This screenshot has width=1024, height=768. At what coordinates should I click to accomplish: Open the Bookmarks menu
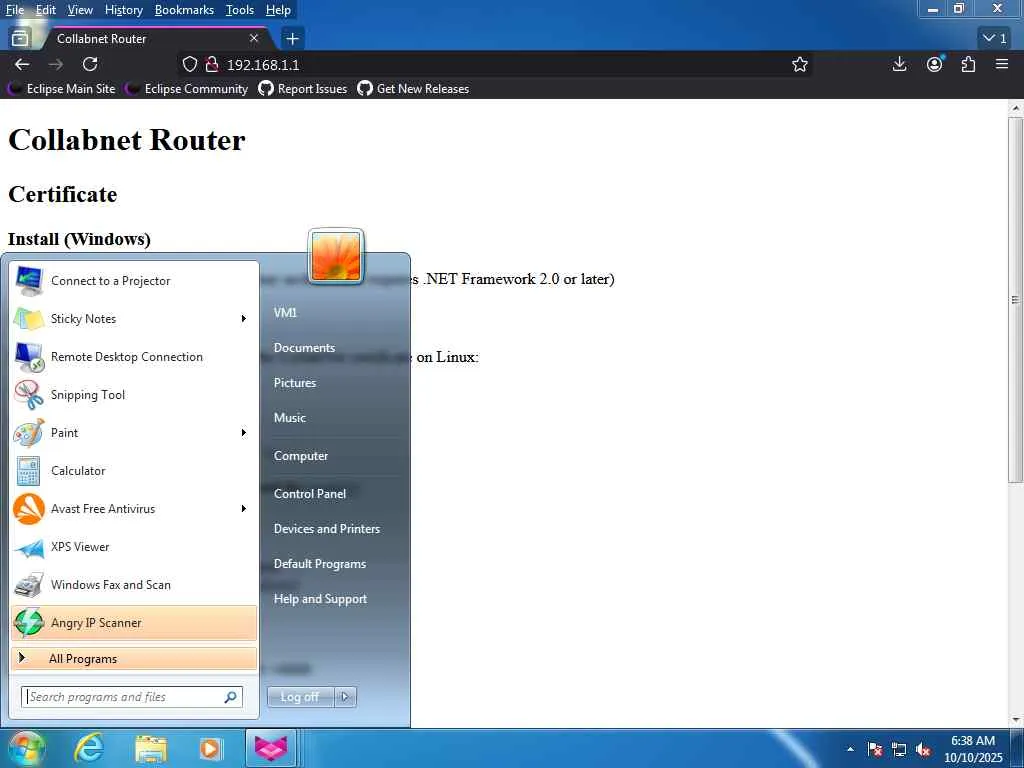click(184, 10)
